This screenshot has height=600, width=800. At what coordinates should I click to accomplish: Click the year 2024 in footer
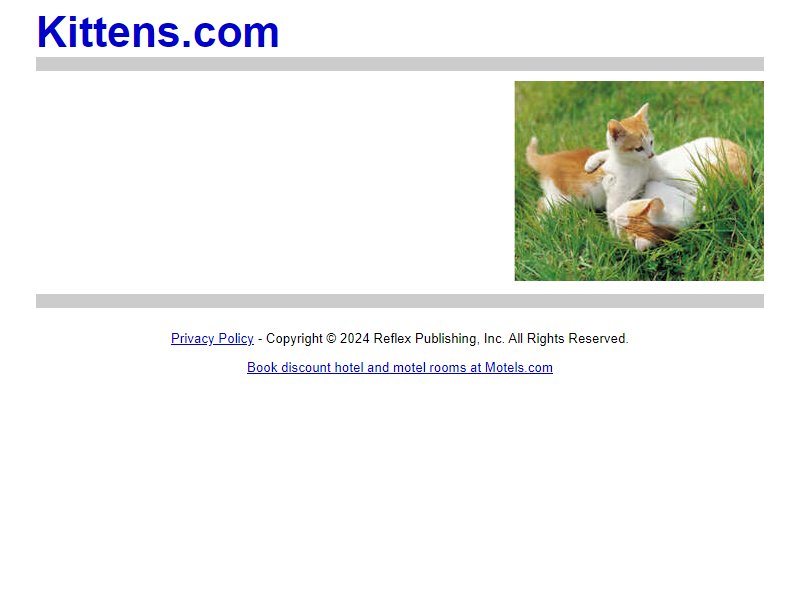click(x=355, y=339)
